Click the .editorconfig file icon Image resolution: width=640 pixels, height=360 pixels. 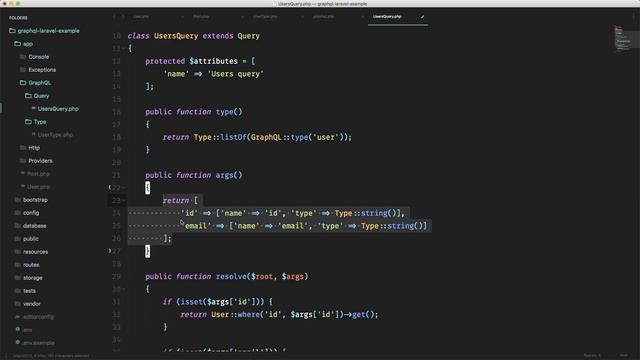click(18, 316)
